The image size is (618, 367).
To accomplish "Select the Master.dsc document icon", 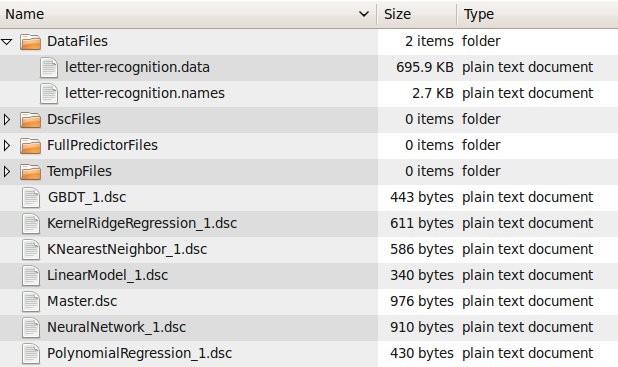I will pyautogui.click(x=31, y=302).
